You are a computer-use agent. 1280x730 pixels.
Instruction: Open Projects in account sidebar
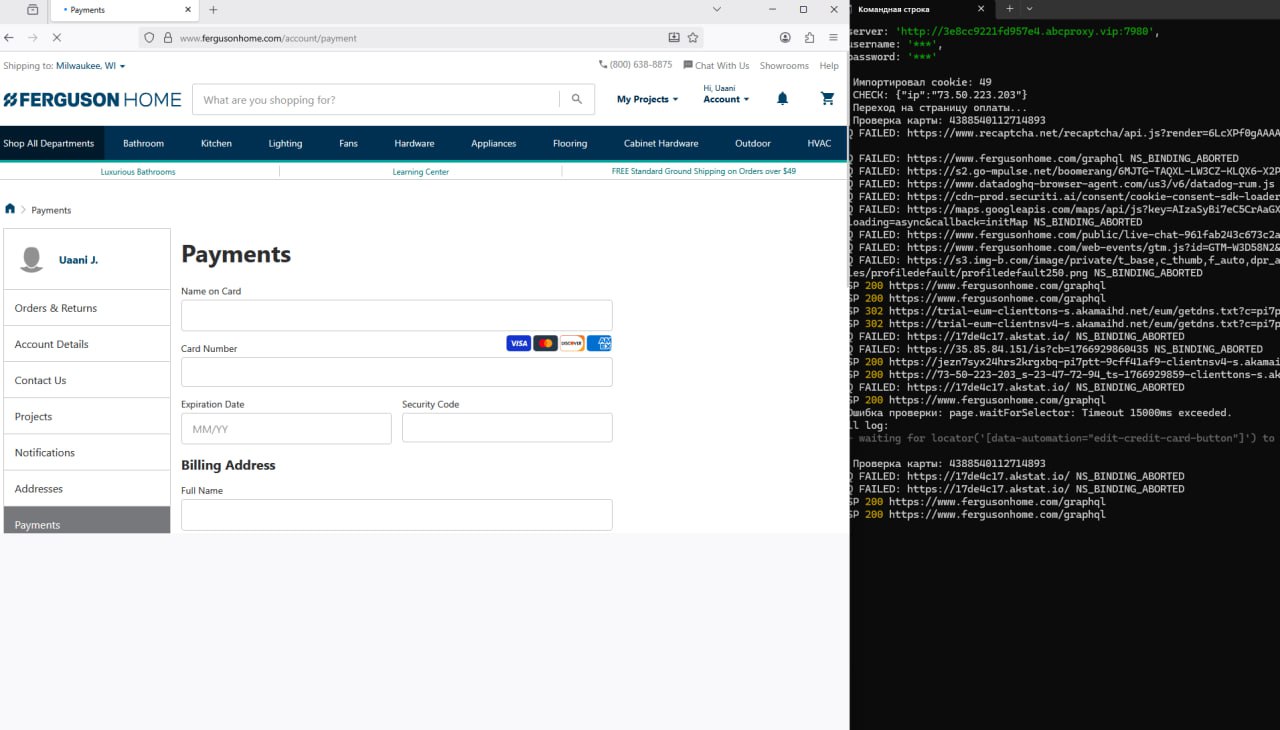point(87,416)
